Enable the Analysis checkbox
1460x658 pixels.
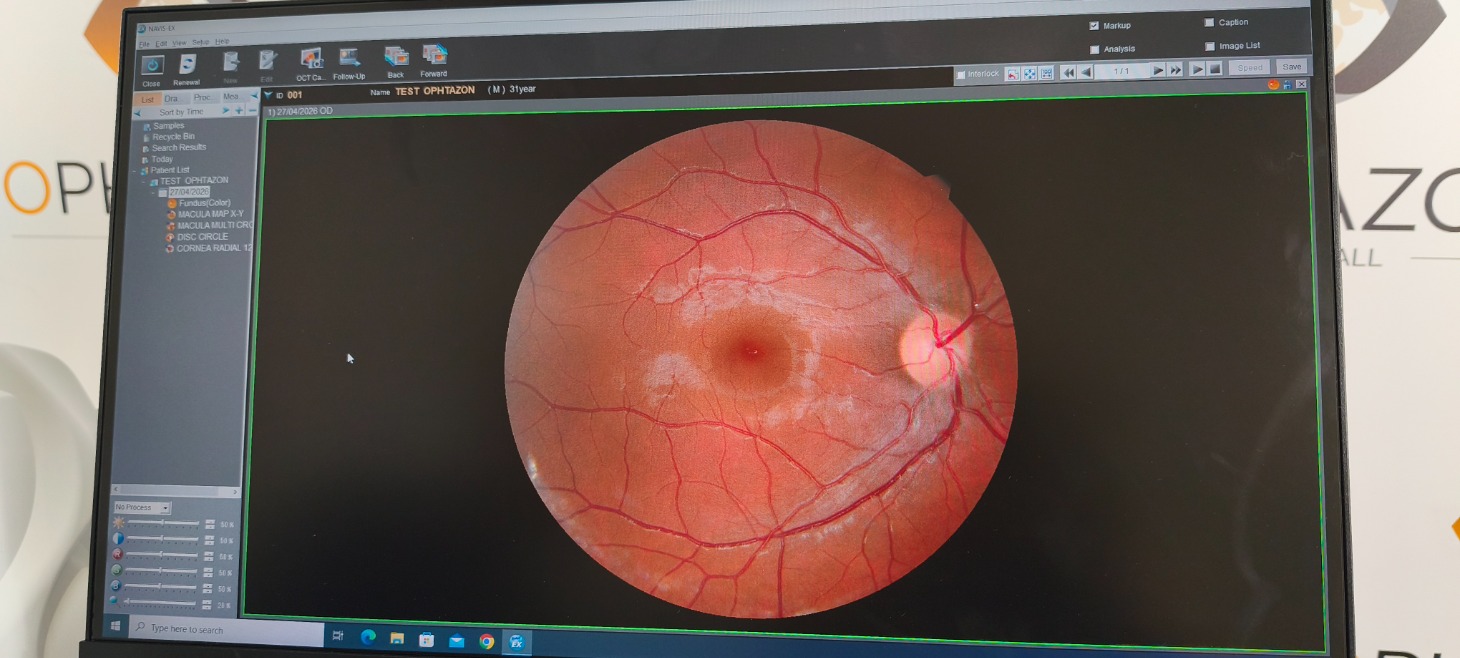click(x=1094, y=49)
